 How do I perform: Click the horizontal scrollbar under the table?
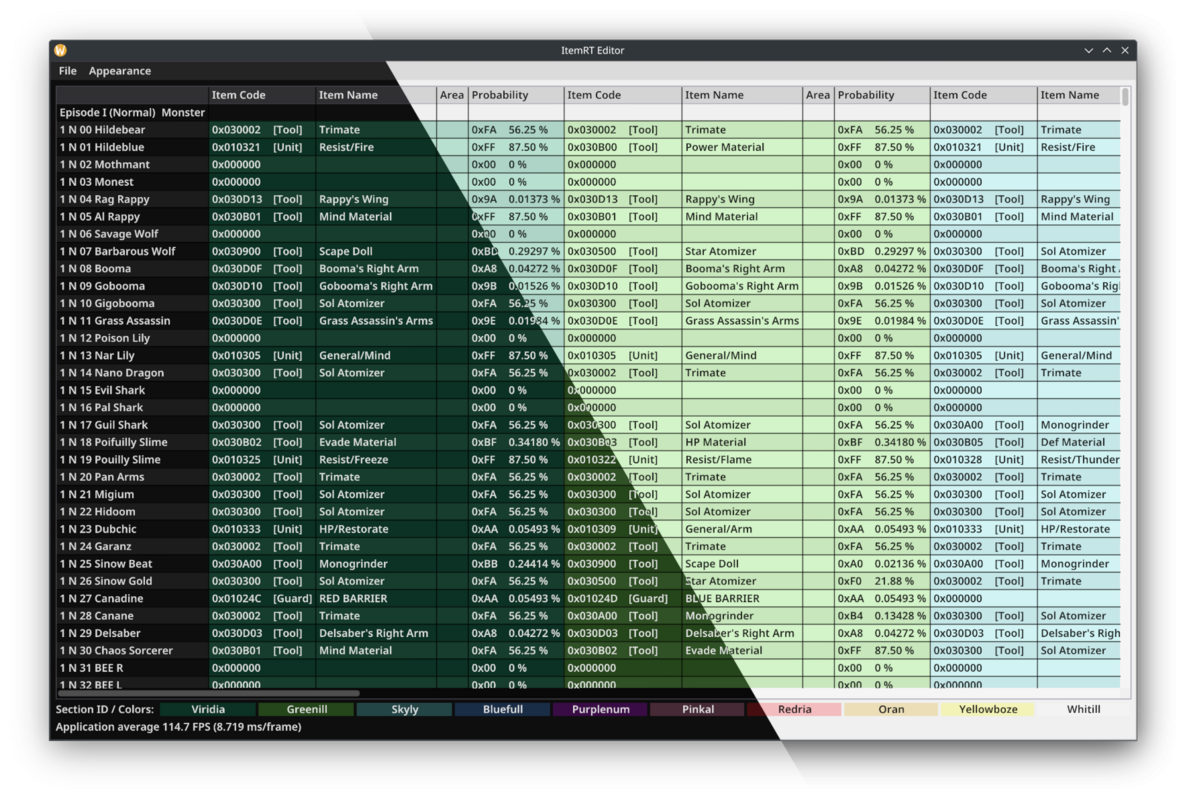click(x=208, y=693)
